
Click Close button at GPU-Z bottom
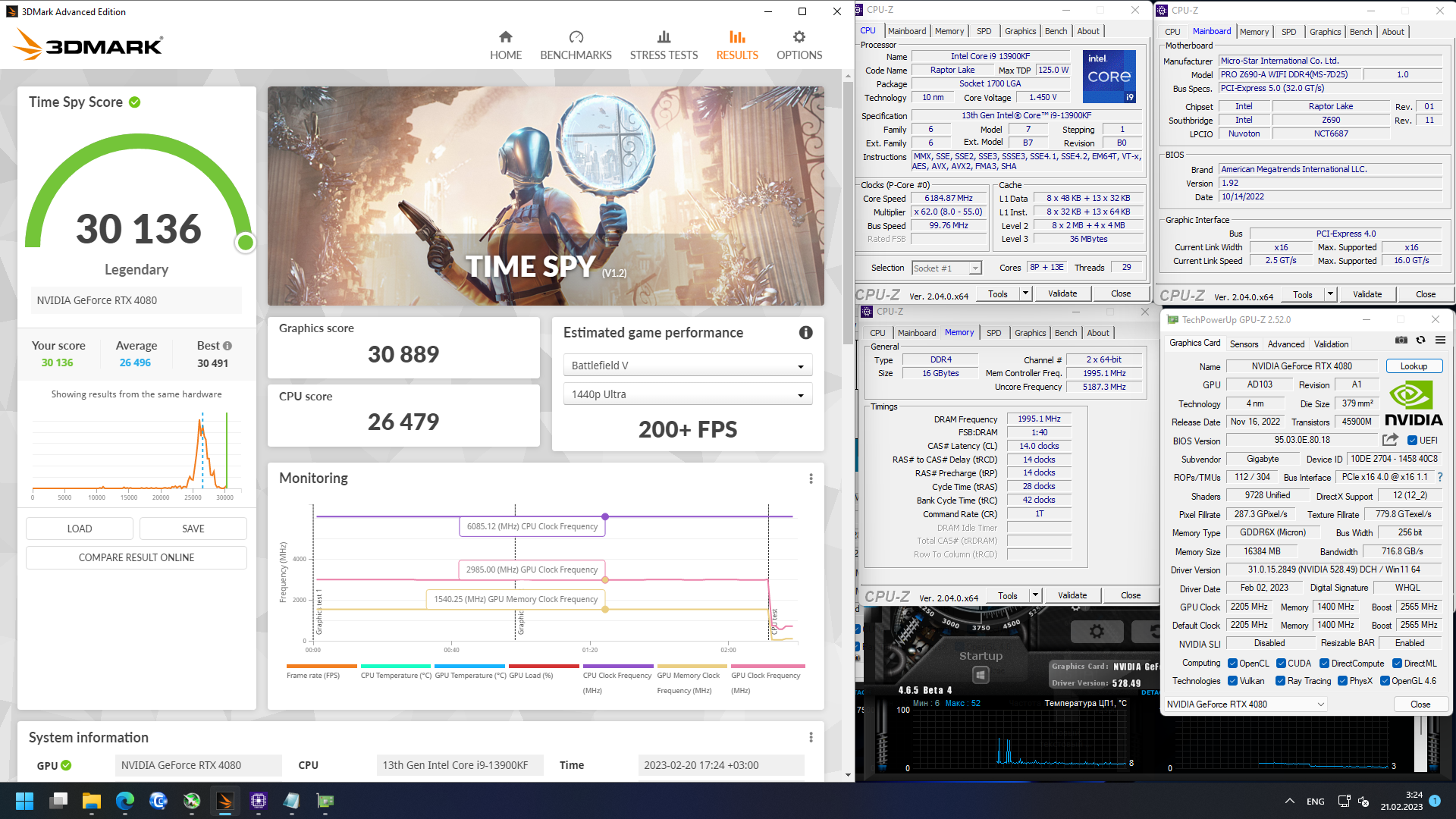point(1420,704)
